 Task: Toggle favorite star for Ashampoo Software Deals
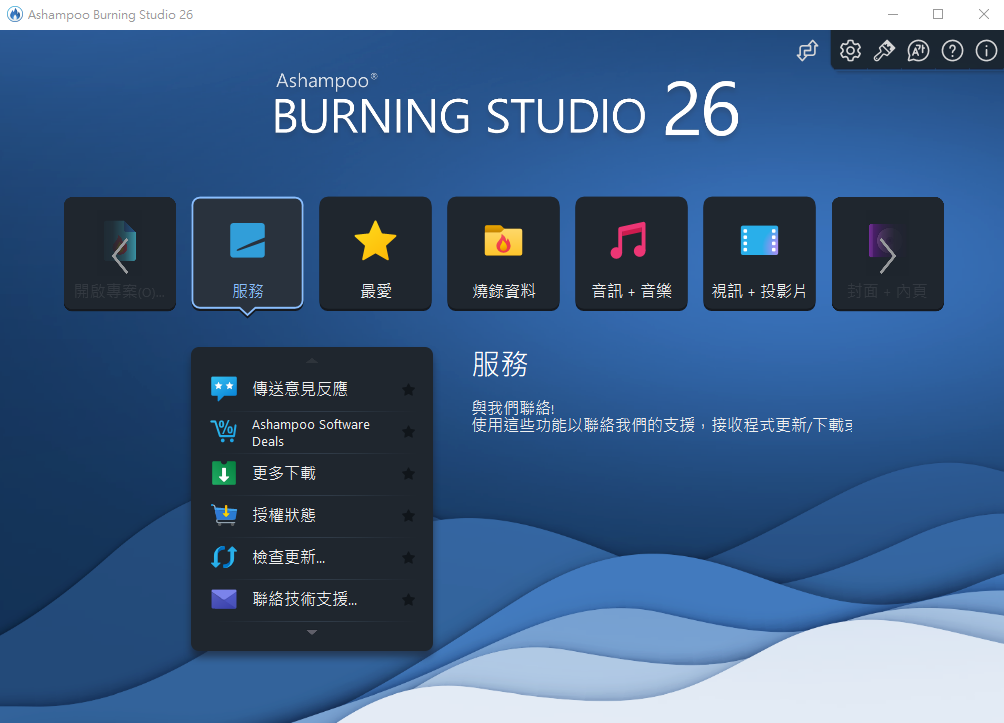click(x=409, y=432)
